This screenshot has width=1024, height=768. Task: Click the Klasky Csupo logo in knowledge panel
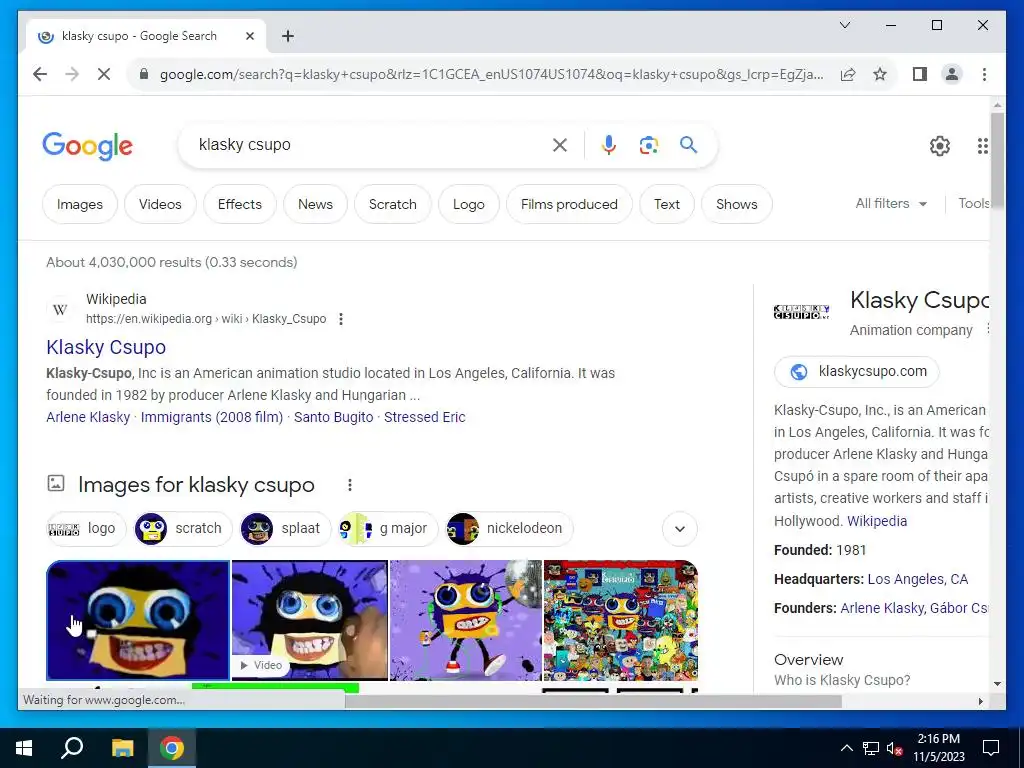(x=801, y=312)
